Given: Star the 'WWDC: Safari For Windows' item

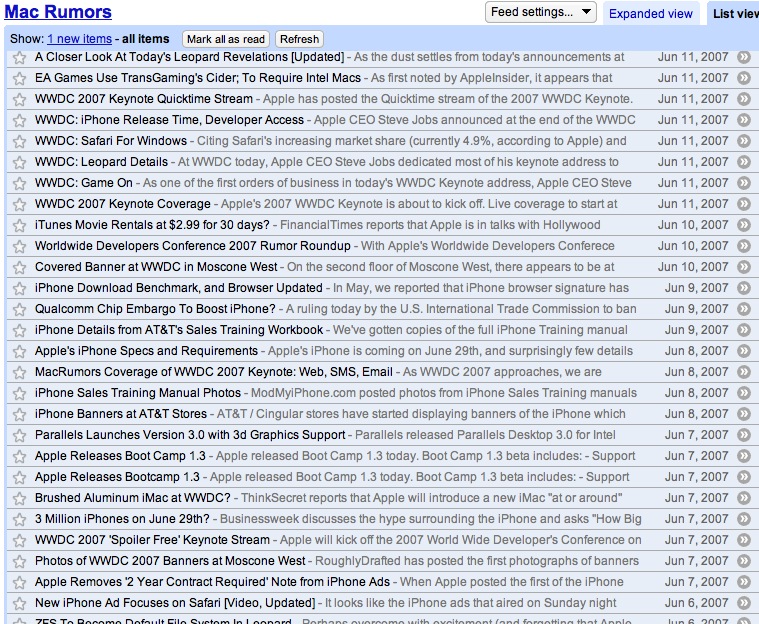Looking at the screenshot, I should pos(19,141).
